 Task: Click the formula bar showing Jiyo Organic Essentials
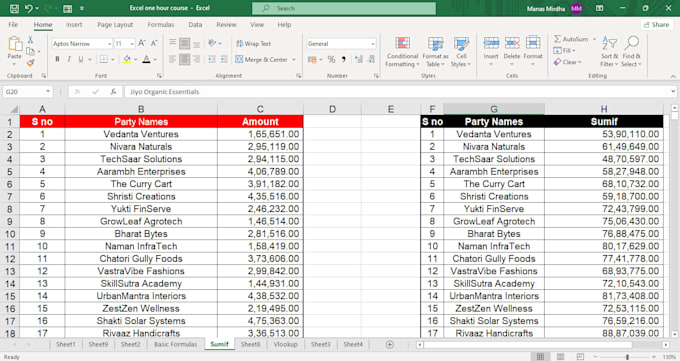coord(397,92)
